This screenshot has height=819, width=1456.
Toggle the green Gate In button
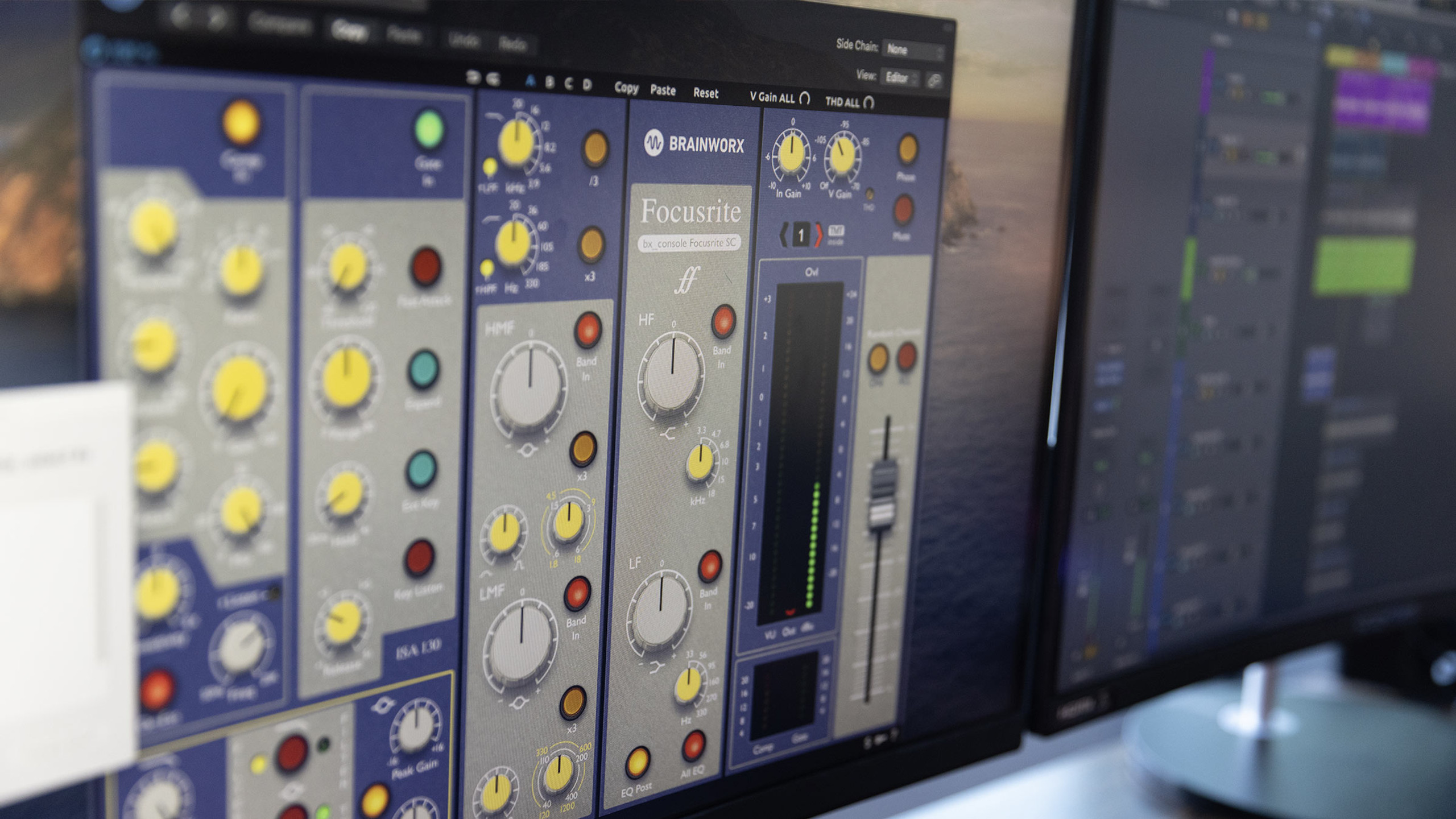[429, 130]
